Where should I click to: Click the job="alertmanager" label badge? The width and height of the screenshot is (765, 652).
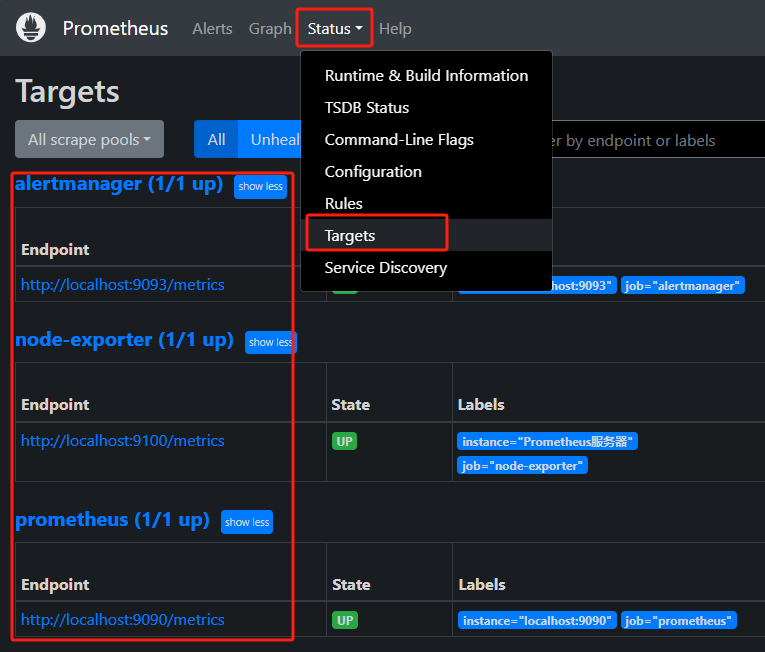pos(683,285)
